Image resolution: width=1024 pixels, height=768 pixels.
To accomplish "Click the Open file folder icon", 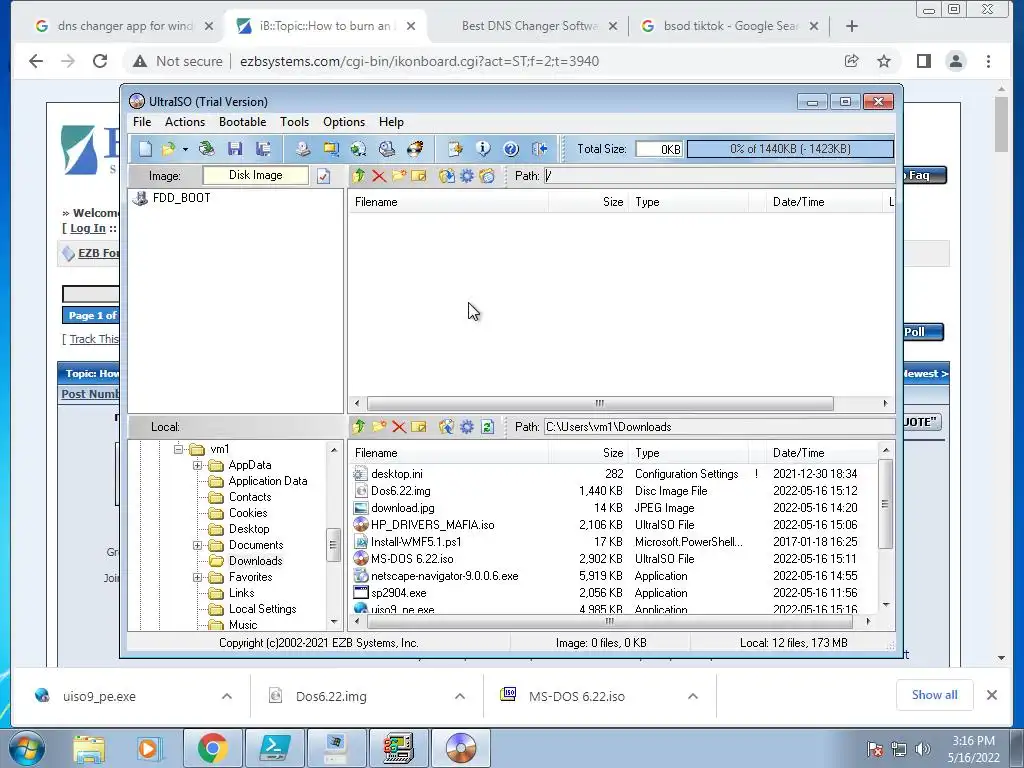I will [x=168, y=149].
